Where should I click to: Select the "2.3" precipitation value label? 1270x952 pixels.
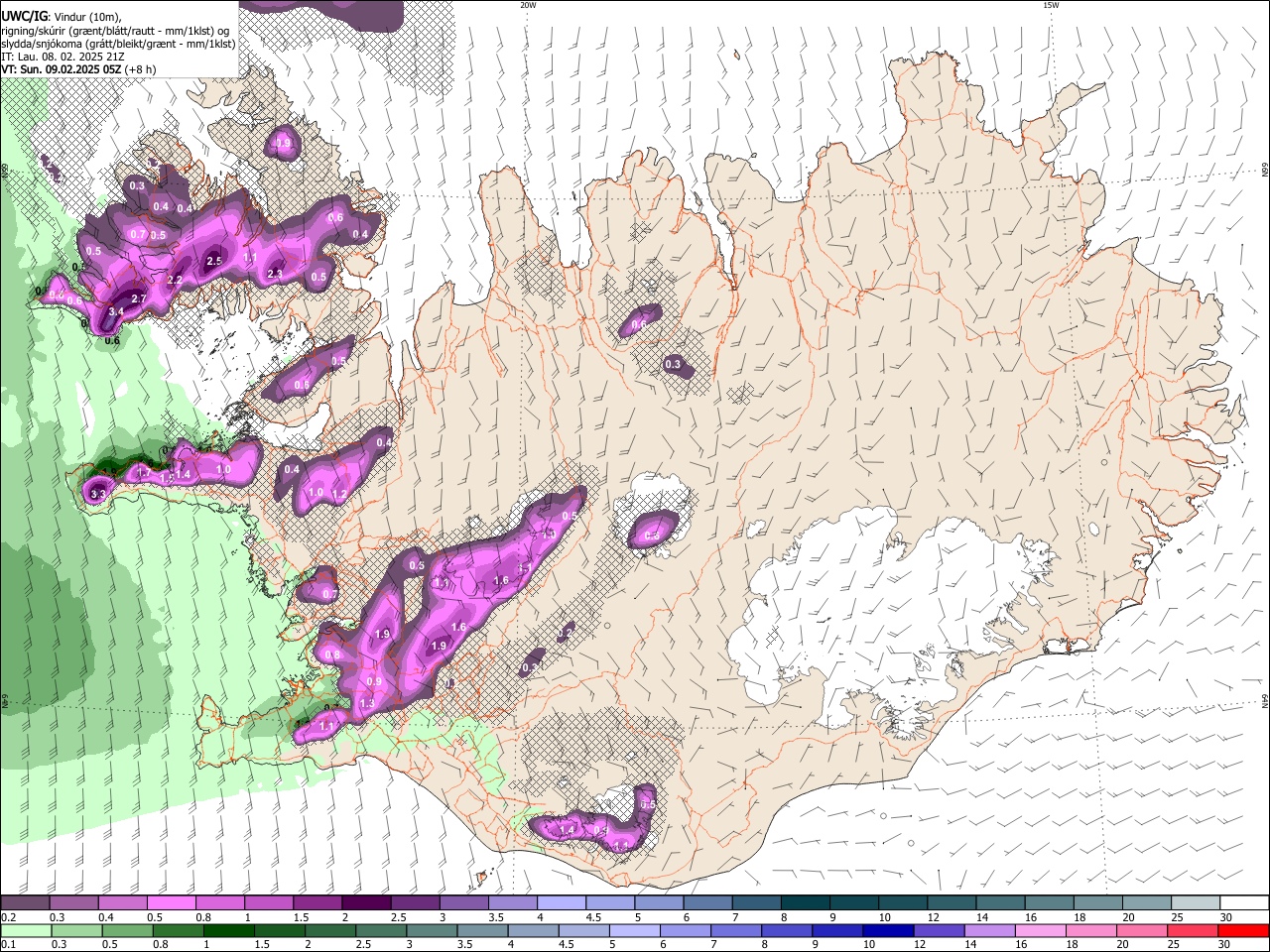[275, 274]
